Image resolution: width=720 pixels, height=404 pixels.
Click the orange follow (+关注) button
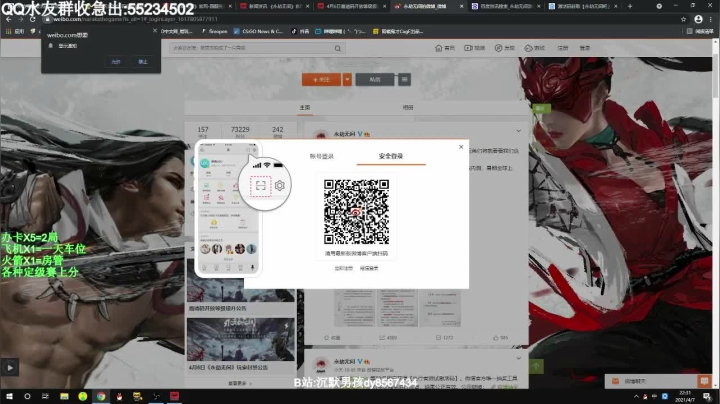321,79
